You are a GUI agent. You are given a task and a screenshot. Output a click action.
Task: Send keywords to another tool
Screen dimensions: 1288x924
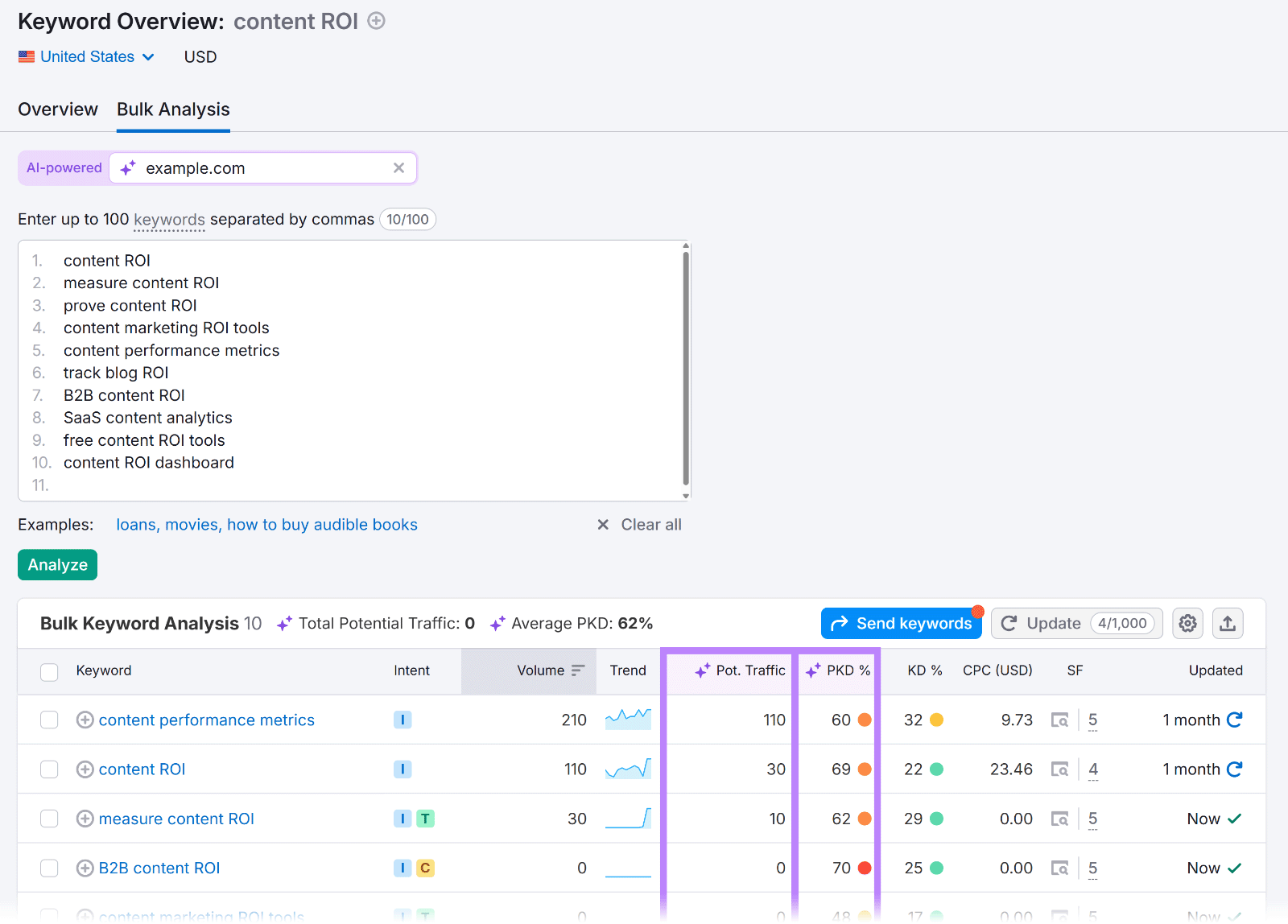(x=901, y=623)
